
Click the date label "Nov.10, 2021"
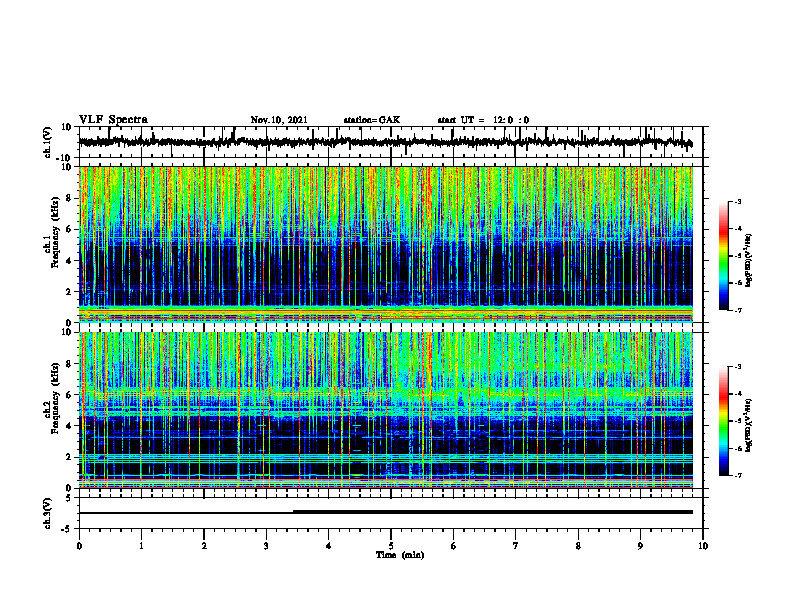(279, 120)
